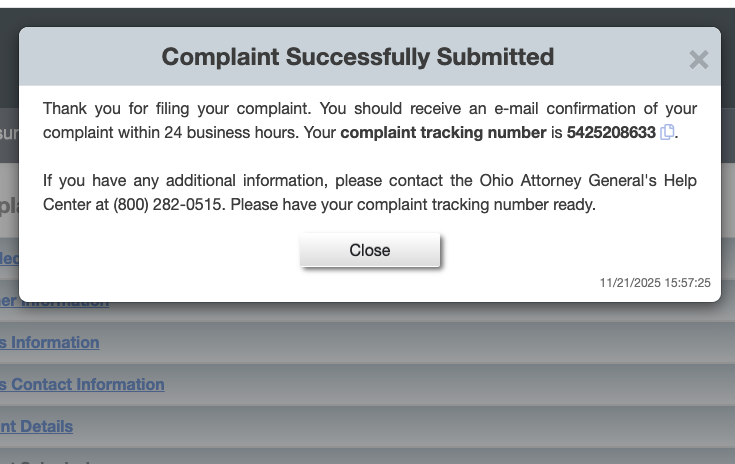The width and height of the screenshot is (735, 464).
Task: Click the 11/21/2025 15:57:25 timestamp
Action: pyautogui.click(x=655, y=283)
